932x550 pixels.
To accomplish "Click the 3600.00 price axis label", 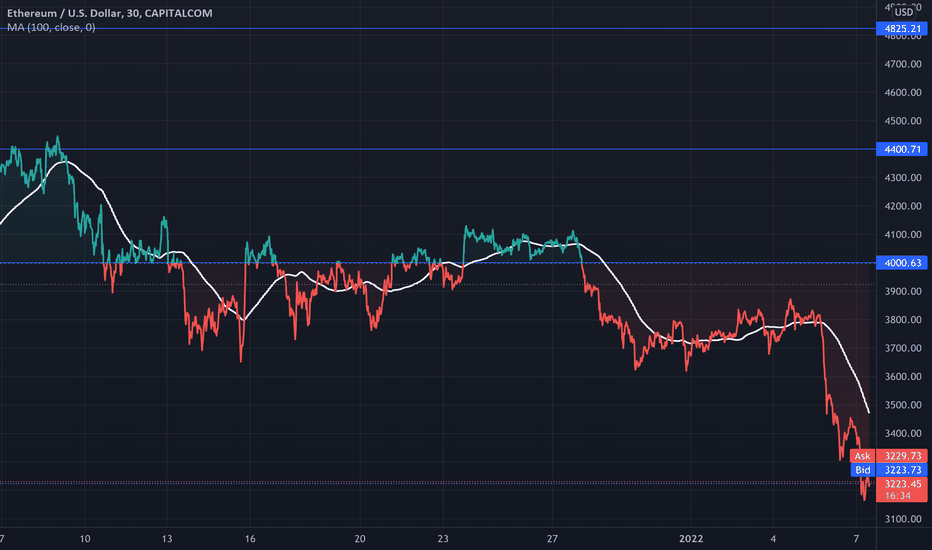I will (x=903, y=376).
